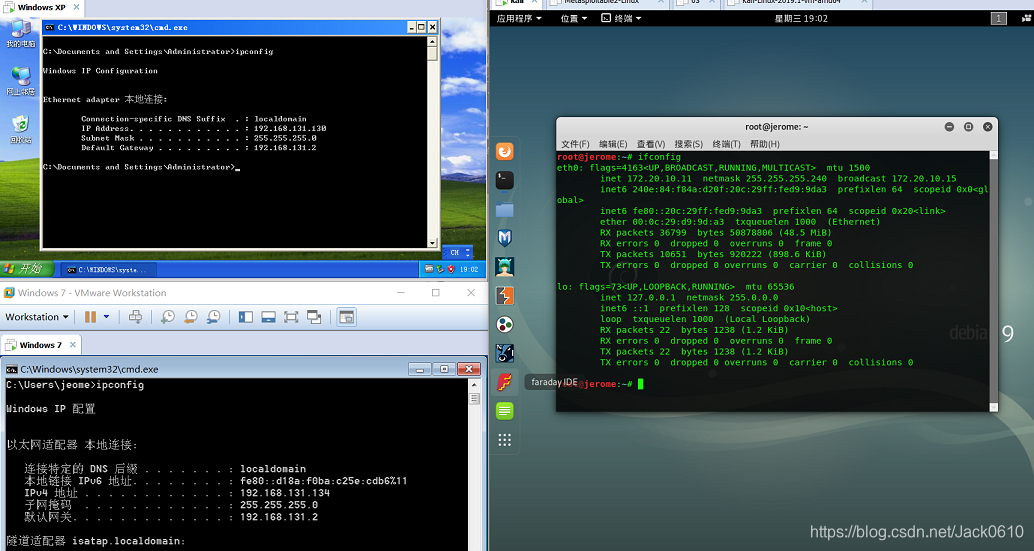Enter full screen mode in the VMware toolbar

(291, 317)
